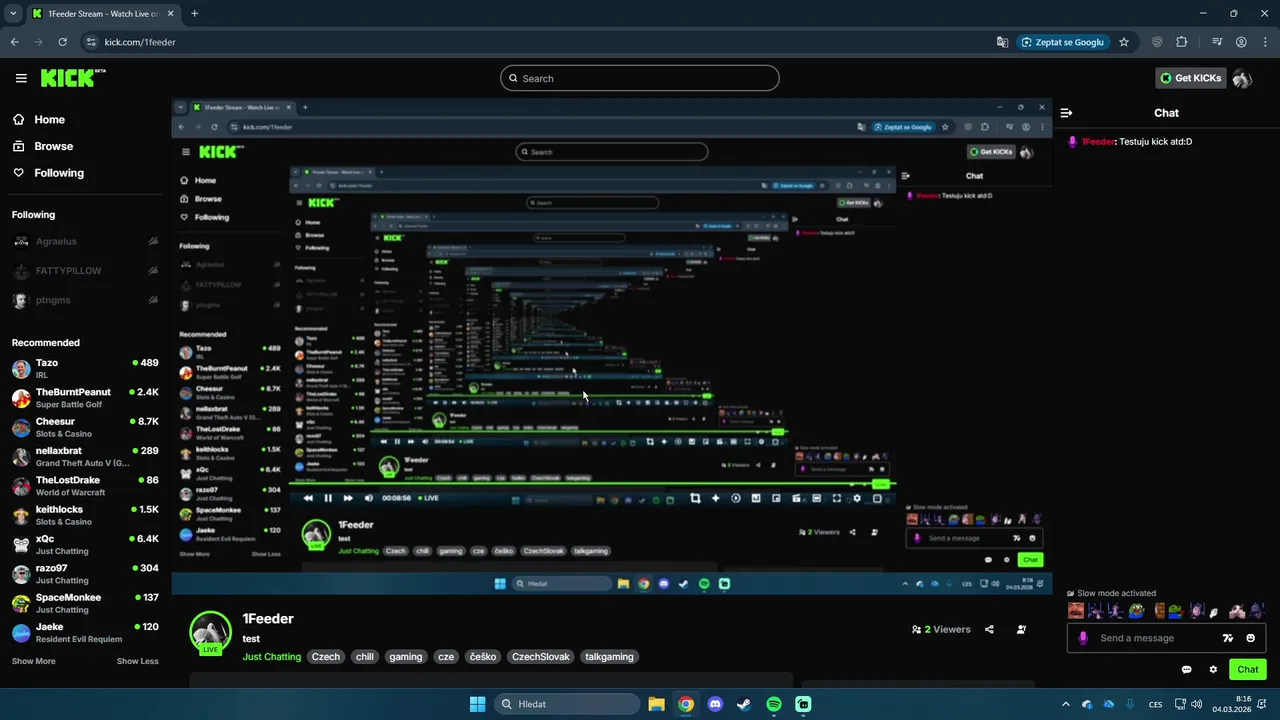Click the user icon next to share
This screenshot has width=1280, height=720.
(1021, 630)
